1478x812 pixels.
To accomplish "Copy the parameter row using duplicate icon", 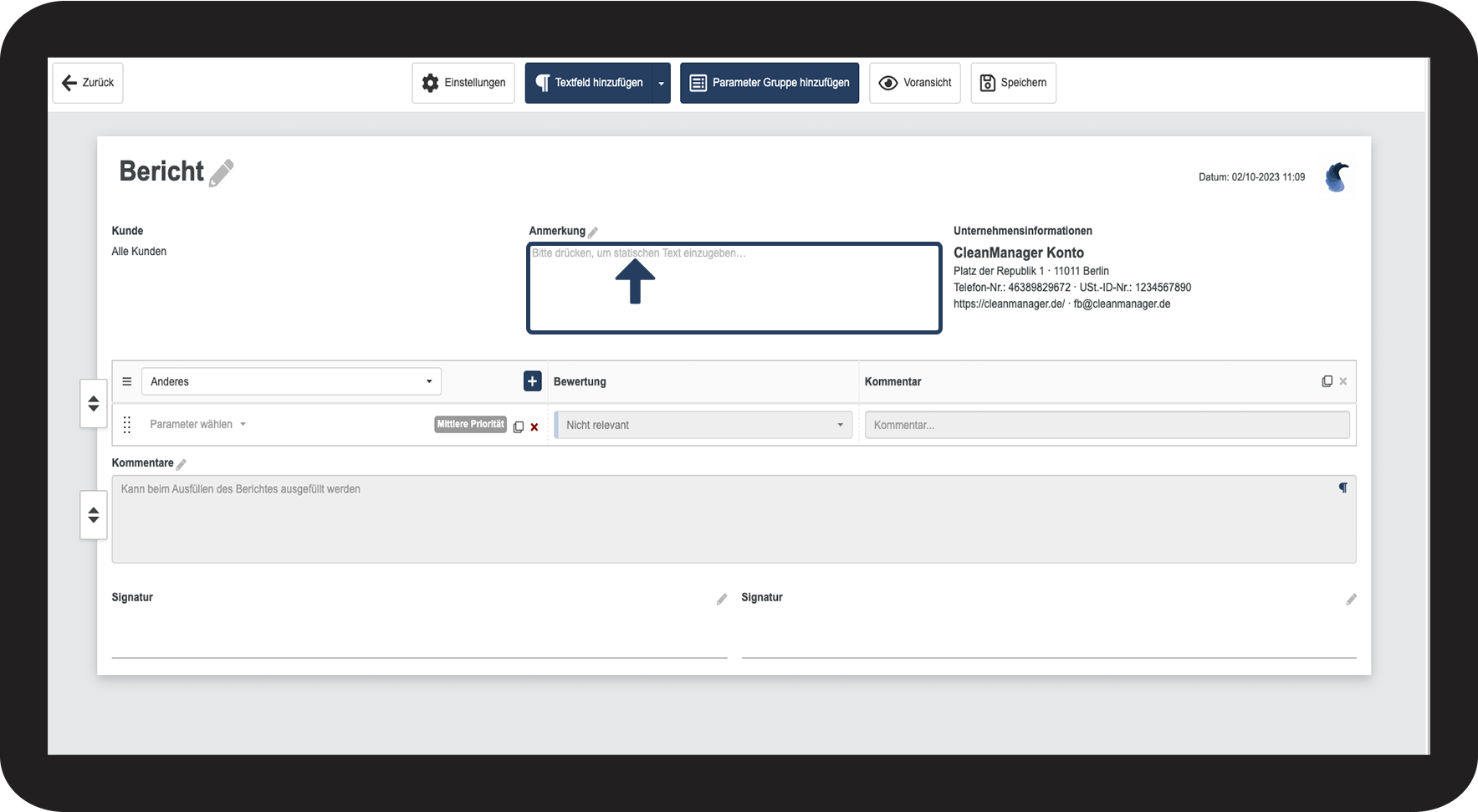I will click(519, 426).
